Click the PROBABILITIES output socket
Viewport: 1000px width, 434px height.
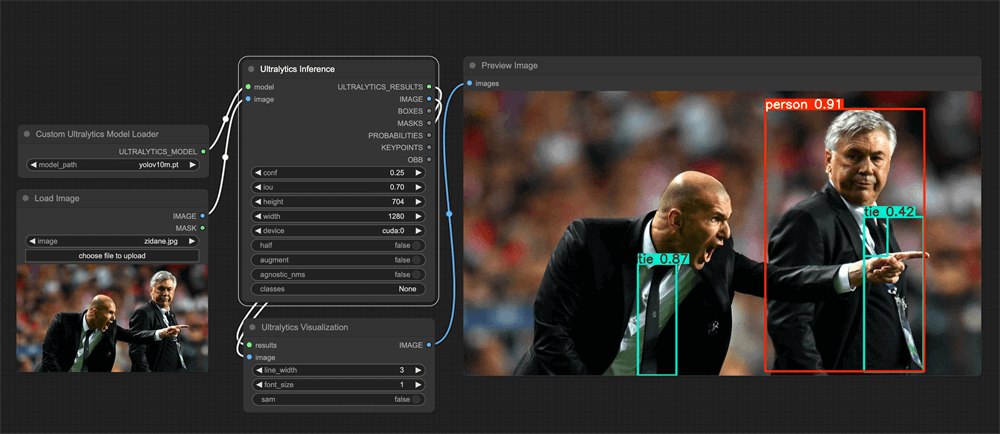tap(429, 135)
